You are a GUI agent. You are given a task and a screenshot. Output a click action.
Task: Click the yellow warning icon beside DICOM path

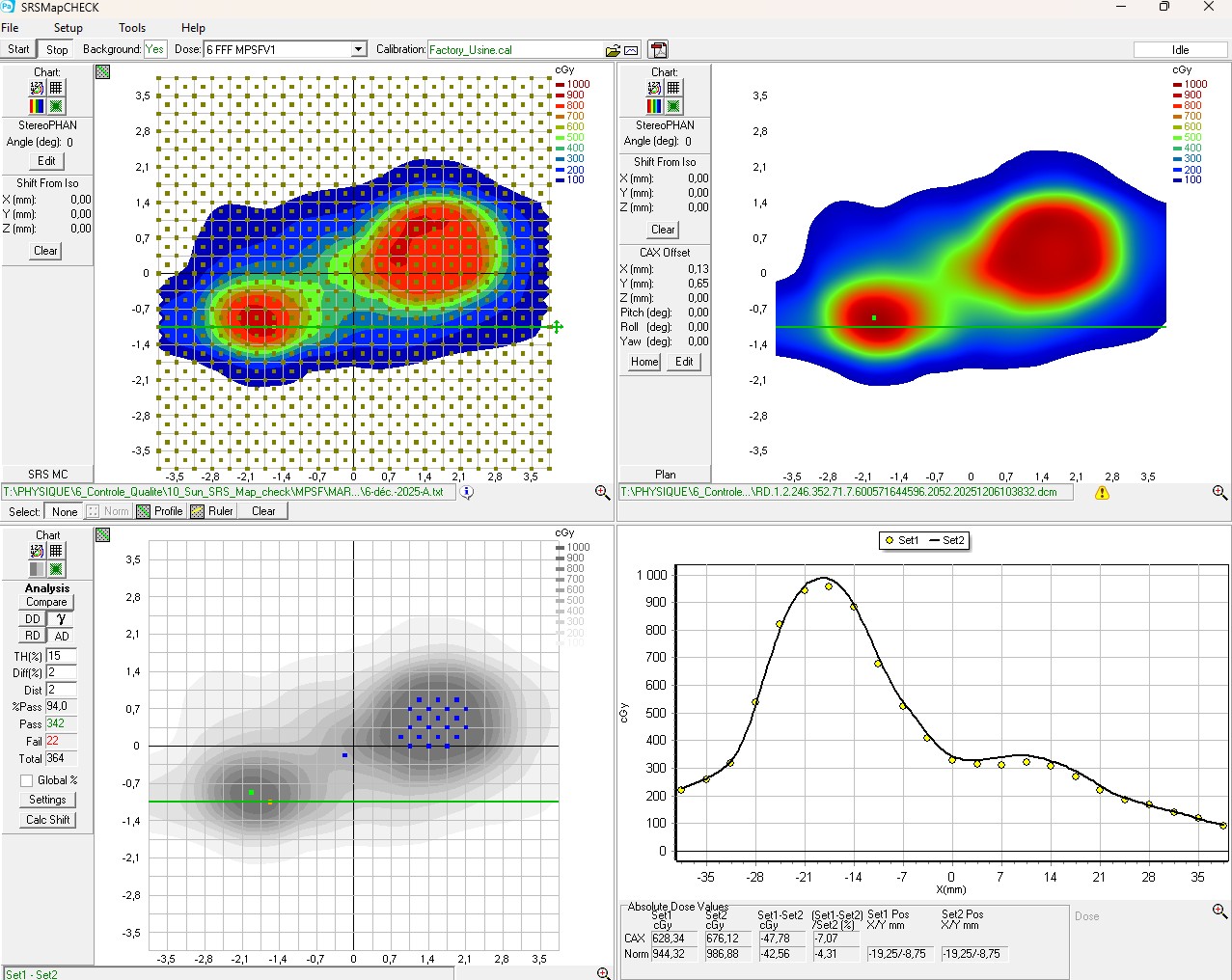click(x=1102, y=493)
